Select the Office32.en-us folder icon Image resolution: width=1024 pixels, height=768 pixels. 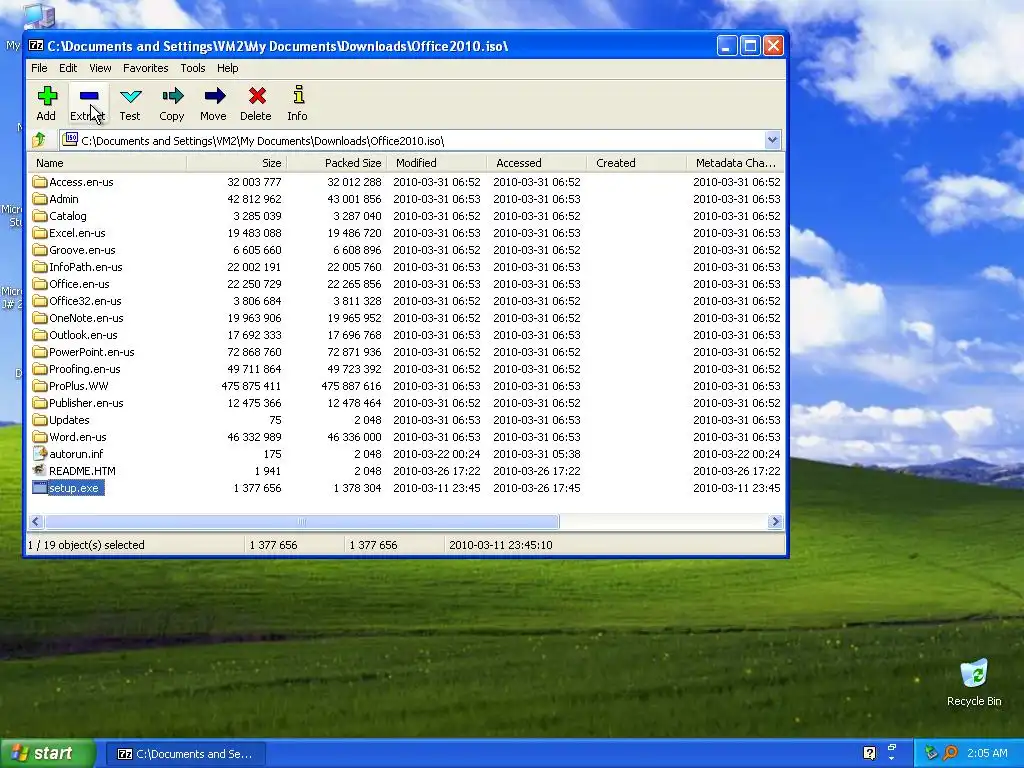coord(40,300)
